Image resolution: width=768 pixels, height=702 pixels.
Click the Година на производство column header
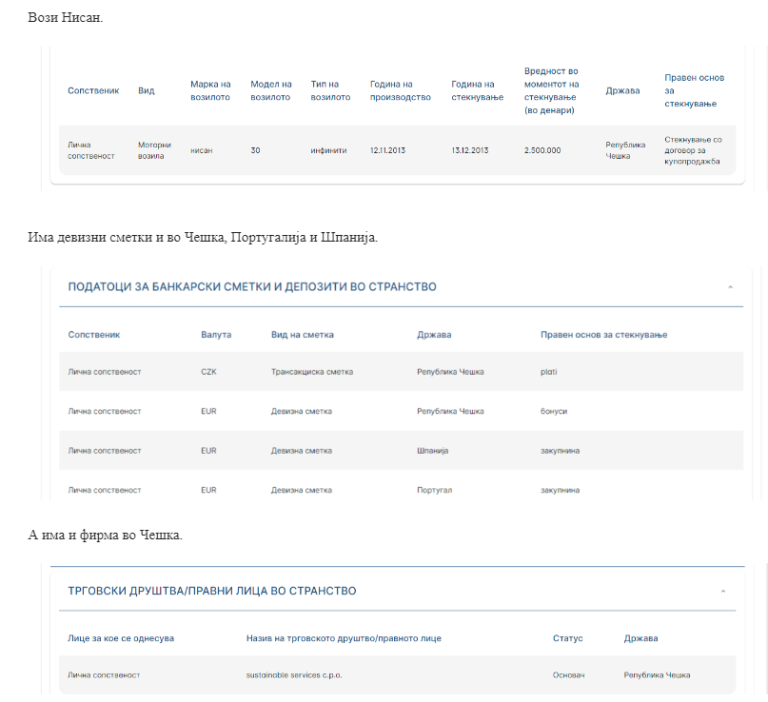click(400, 91)
